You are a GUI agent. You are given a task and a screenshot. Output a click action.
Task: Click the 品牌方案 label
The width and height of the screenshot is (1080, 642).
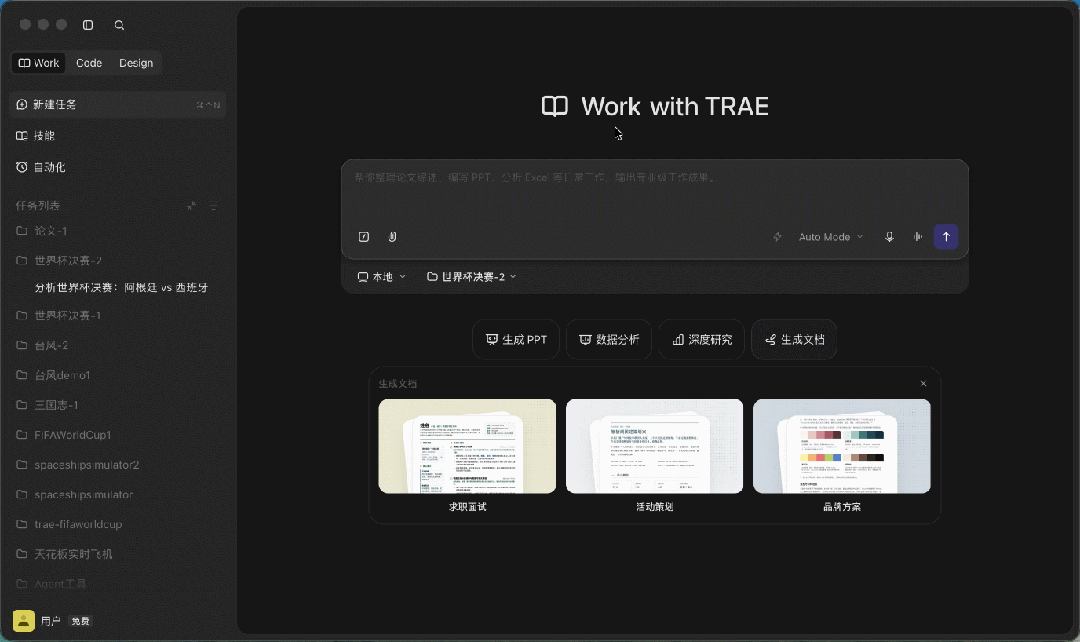[x=842, y=507]
